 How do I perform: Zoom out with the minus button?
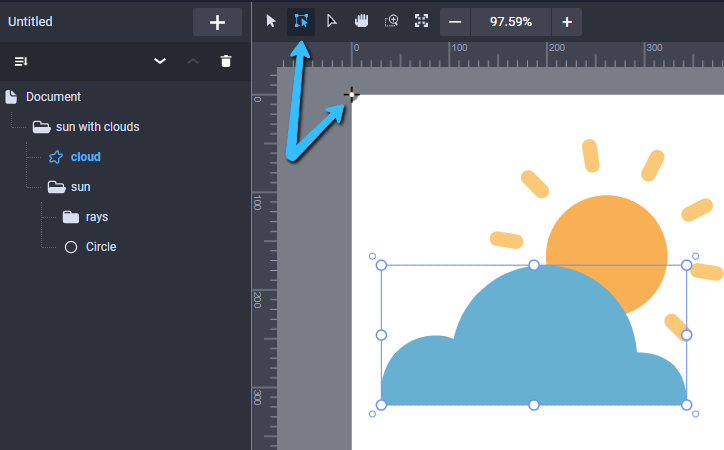(455, 22)
